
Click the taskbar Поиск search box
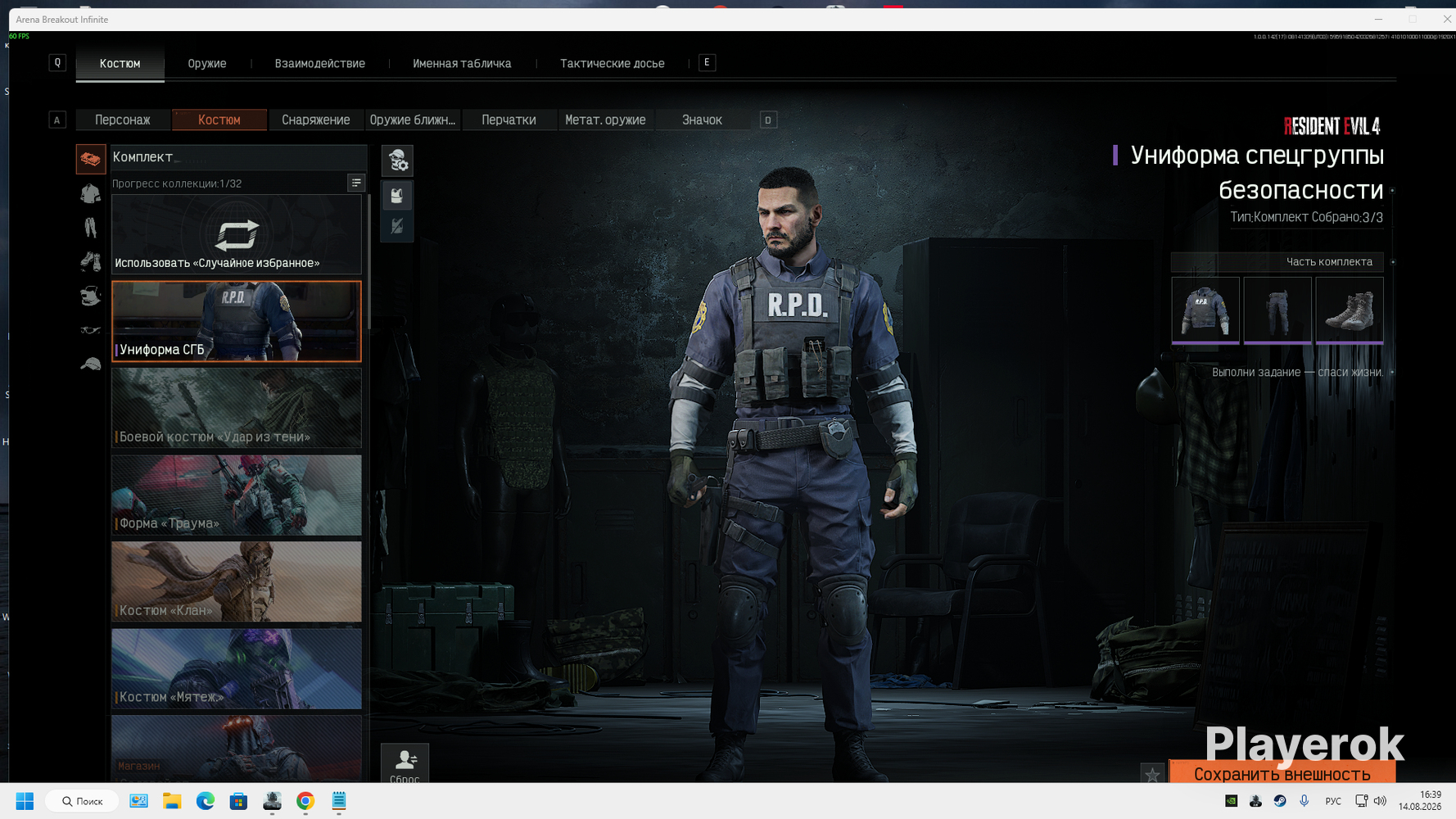pyautogui.click(x=83, y=801)
